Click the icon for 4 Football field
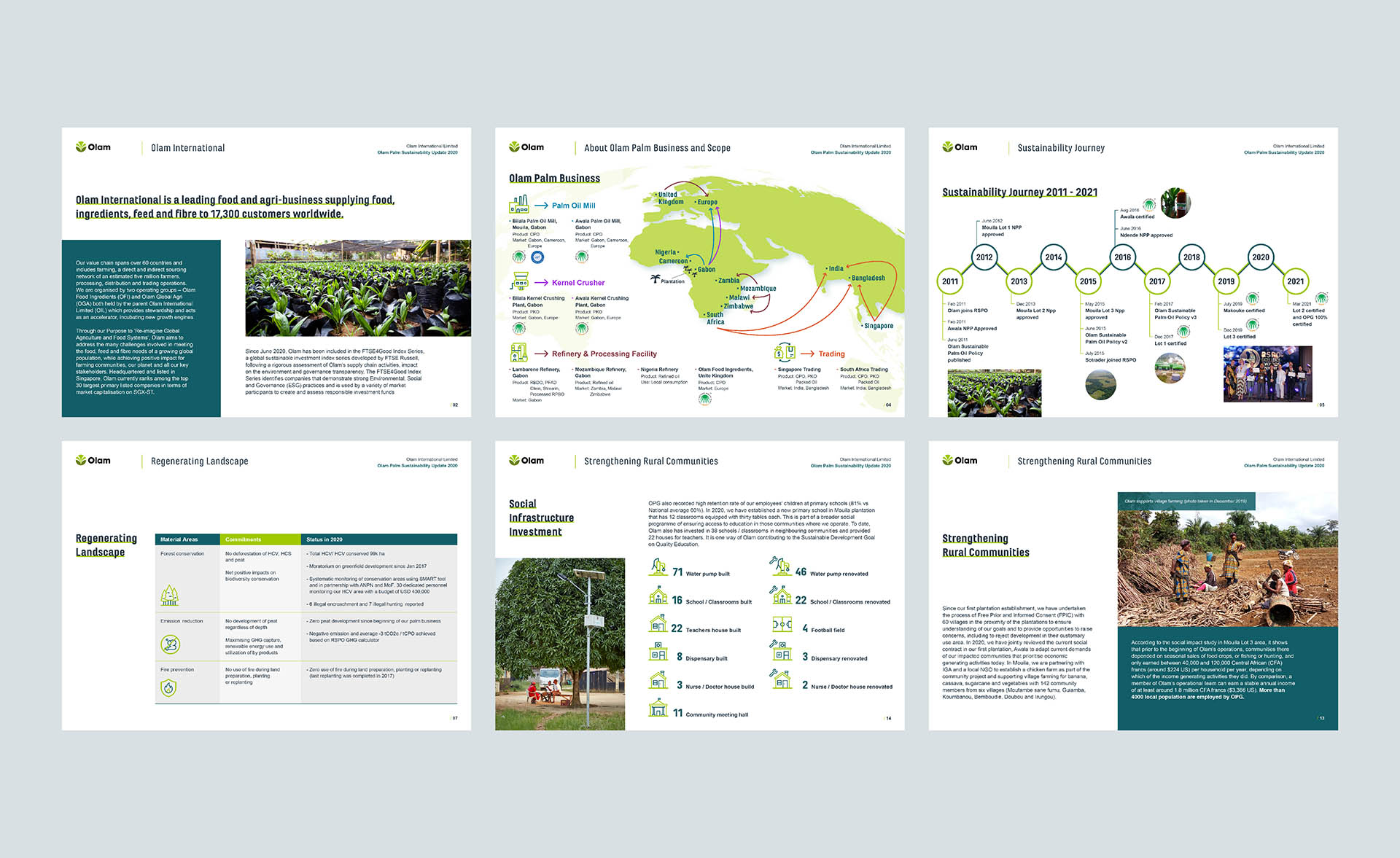Viewport: 1400px width, 858px height. point(782,625)
